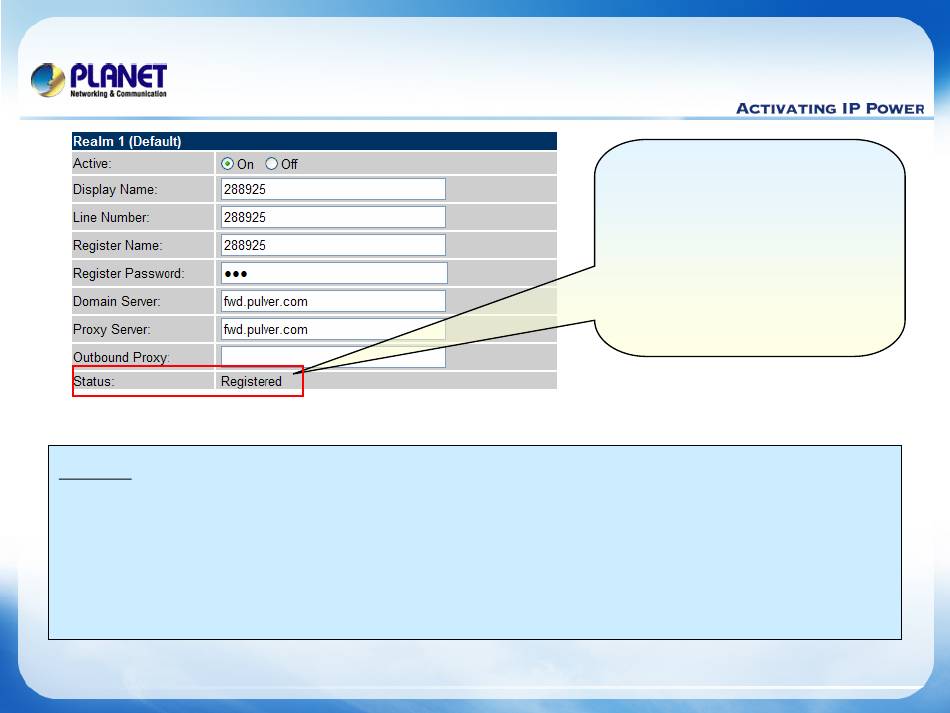Focus the Register Name text box
Screen dimensions: 950x713
(x=331, y=245)
